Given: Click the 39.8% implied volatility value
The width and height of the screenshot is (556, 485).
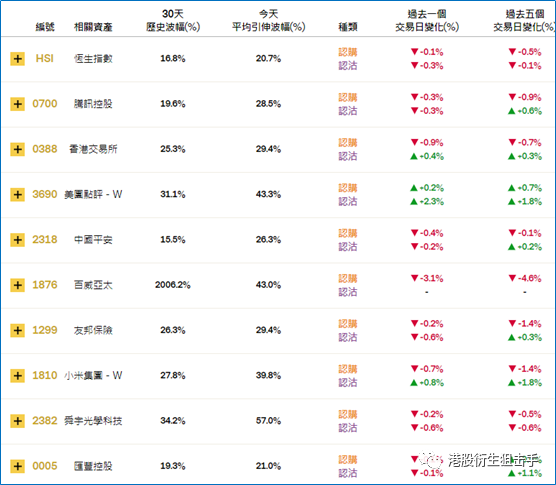Looking at the screenshot, I should point(268,375).
